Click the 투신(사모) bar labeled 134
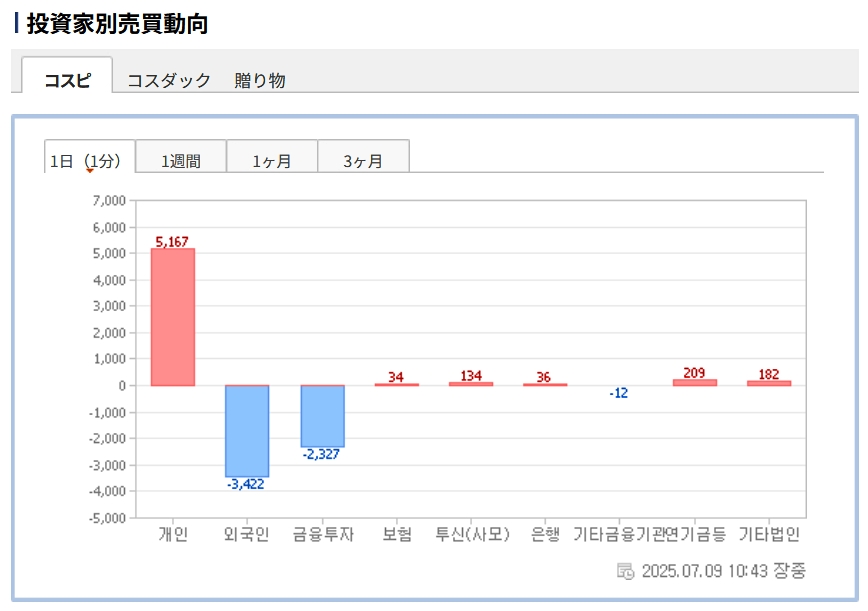The height and width of the screenshot is (611, 868). point(471,382)
